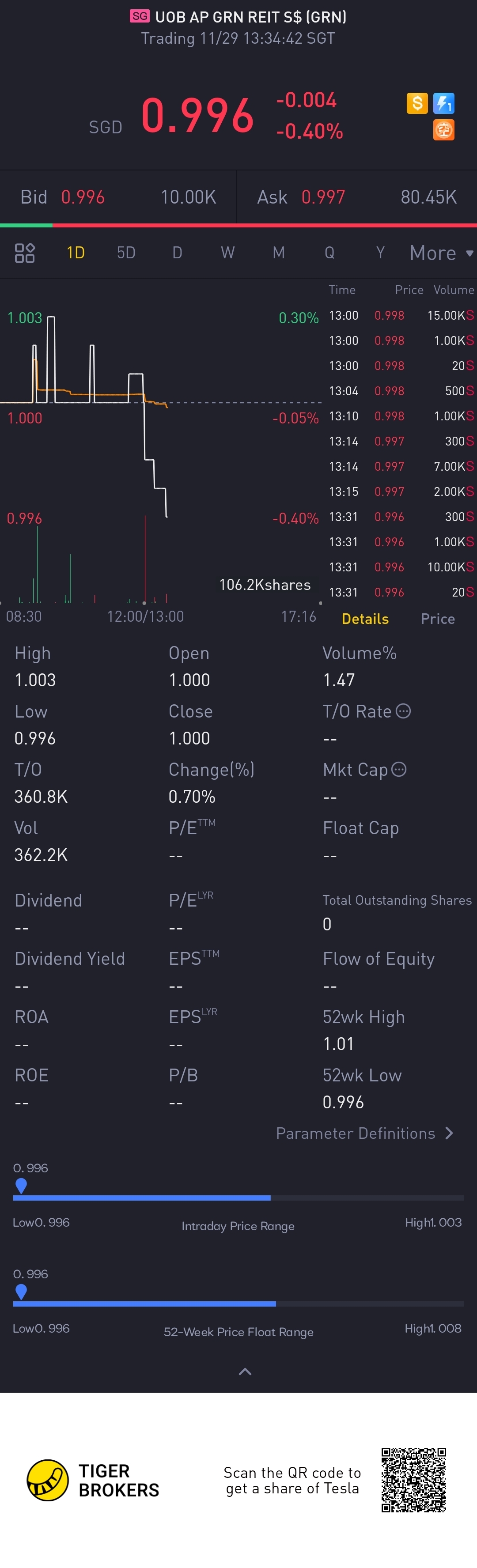
Task: Open Parameter Definitions page
Action: (x=364, y=1133)
